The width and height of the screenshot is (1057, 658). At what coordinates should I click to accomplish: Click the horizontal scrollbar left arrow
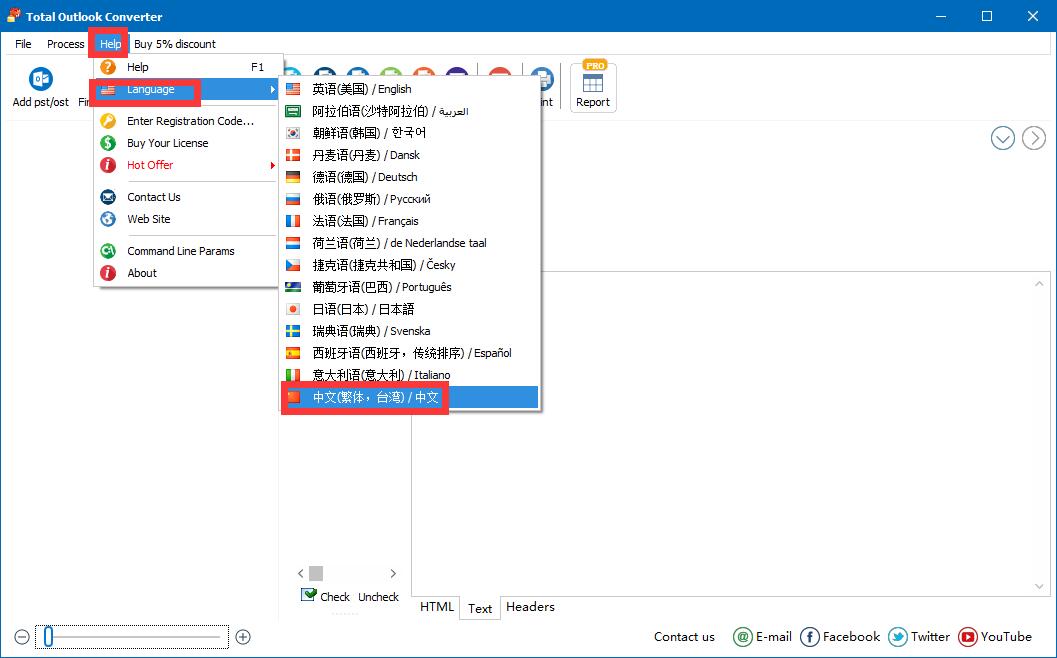click(x=301, y=574)
